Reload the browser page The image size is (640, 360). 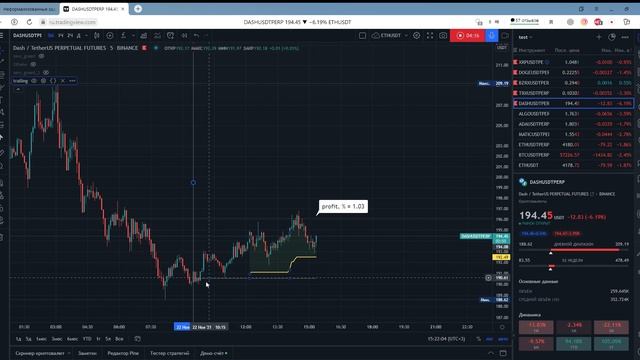tap(29, 22)
